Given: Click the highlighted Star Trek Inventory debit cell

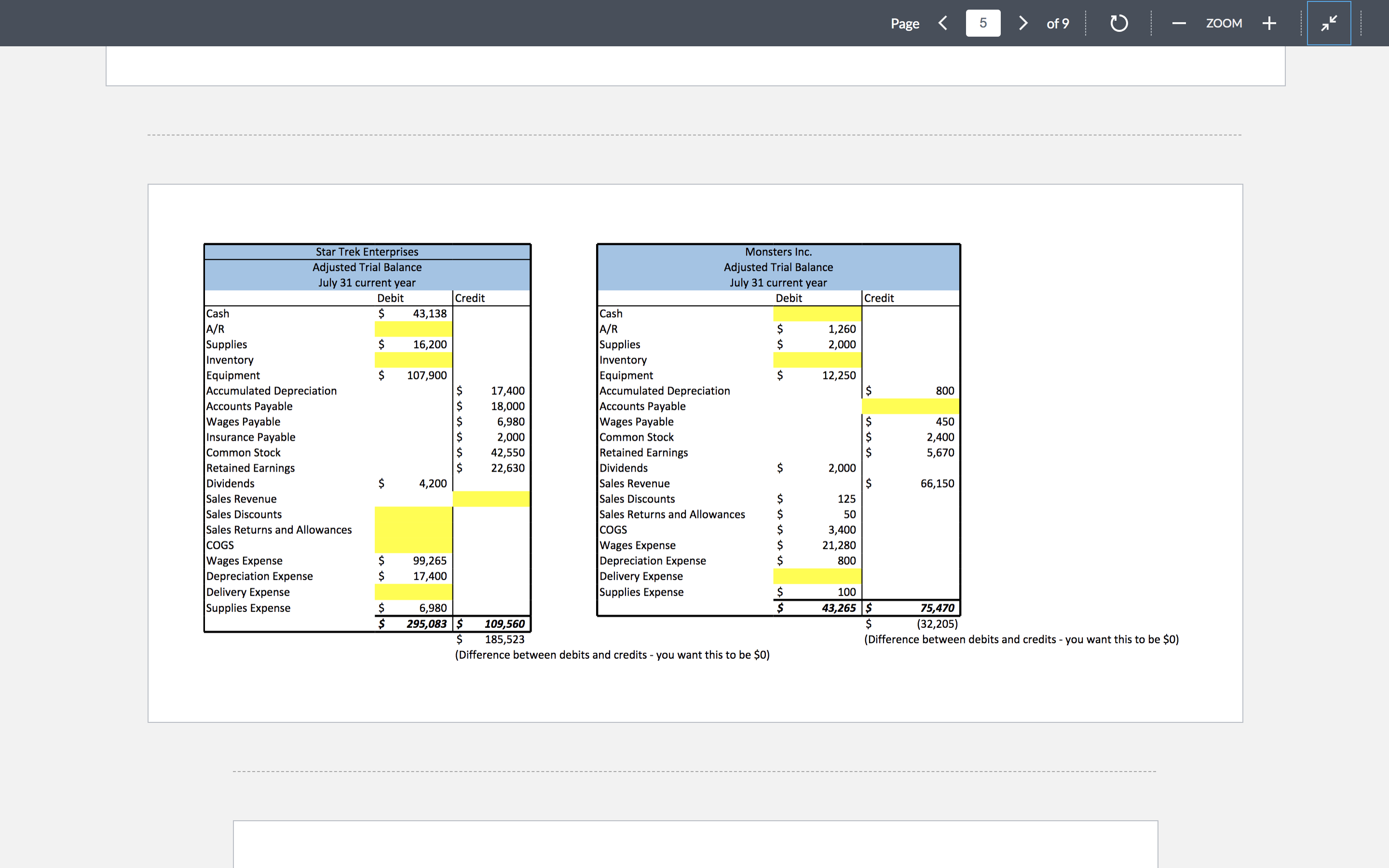Looking at the screenshot, I should click(x=413, y=360).
